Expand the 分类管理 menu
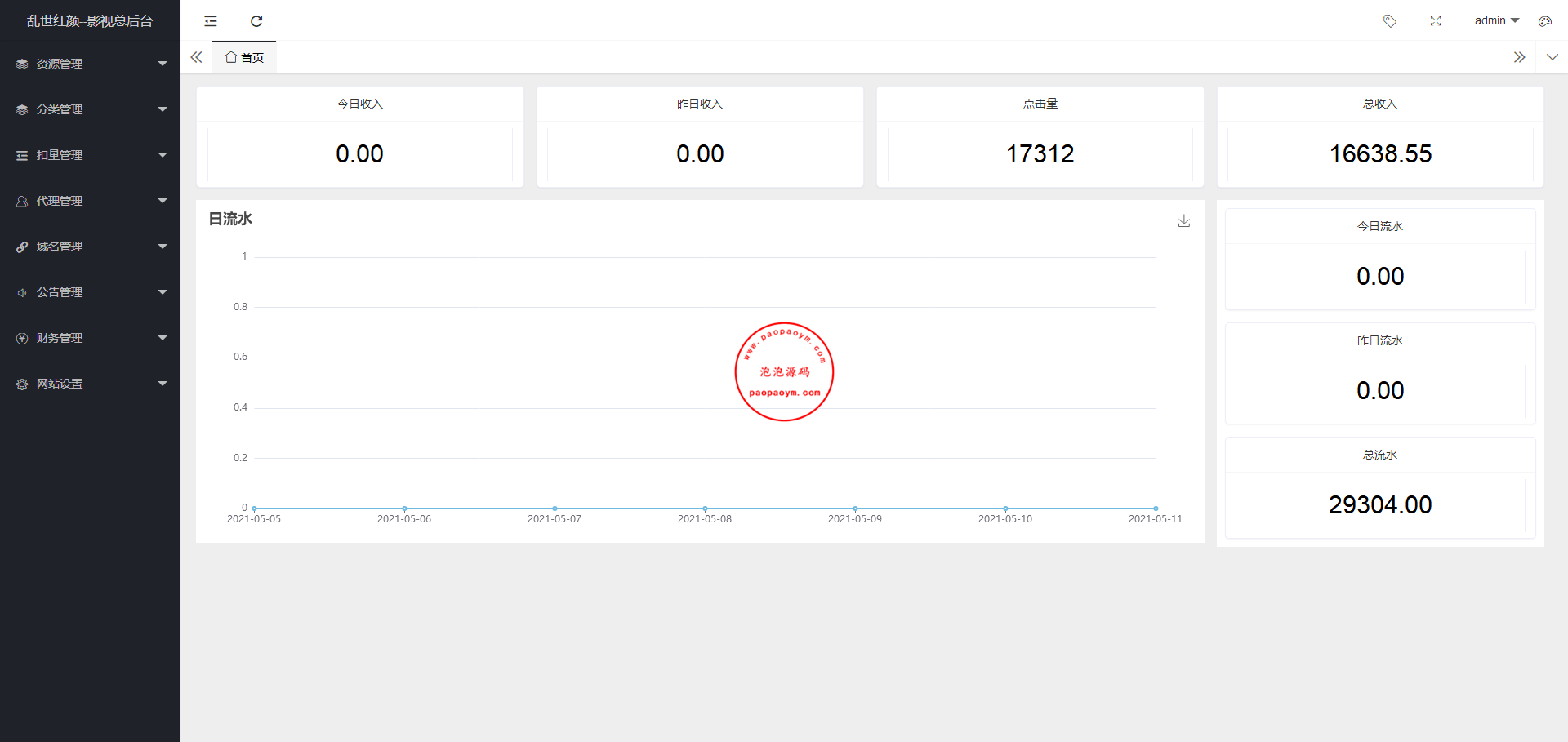1568x742 pixels. (x=90, y=109)
